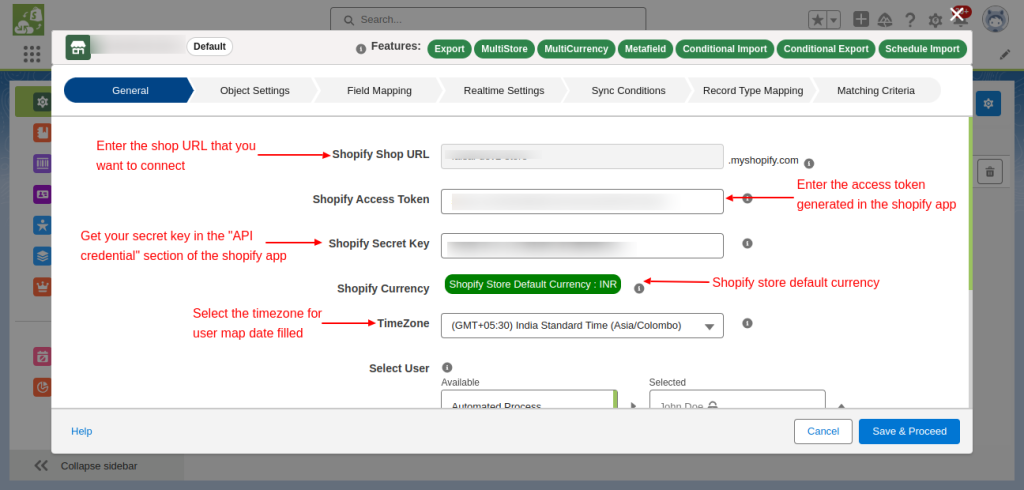This screenshot has height=490, width=1024.
Task: Click the Shopify Access Token field
Action: (x=582, y=201)
